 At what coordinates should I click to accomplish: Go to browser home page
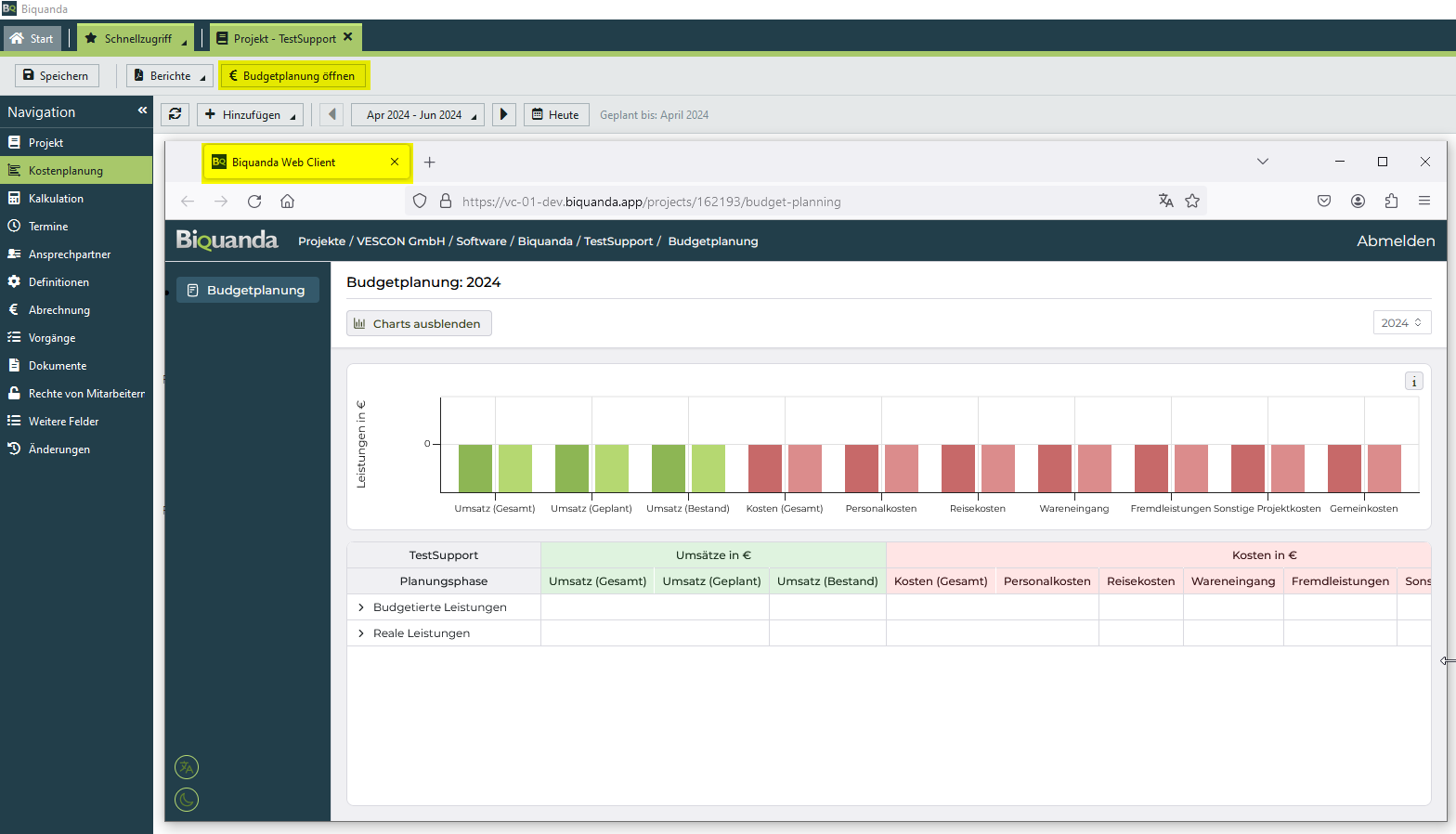pos(288,201)
